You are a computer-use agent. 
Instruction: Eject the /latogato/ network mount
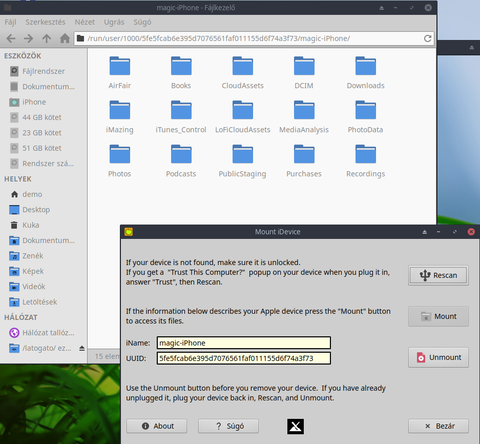click(x=82, y=348)
